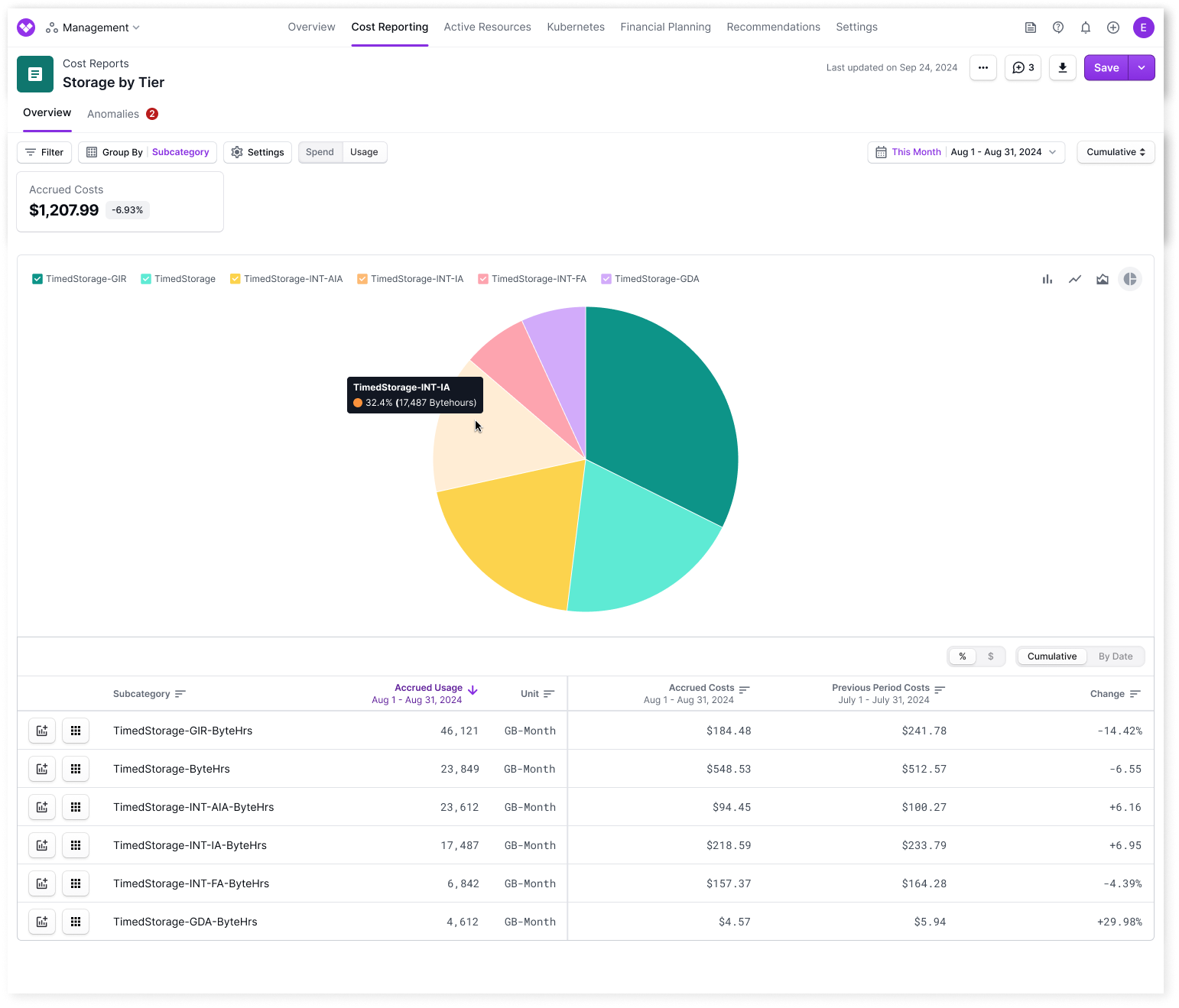1179x1008 pixels.
Task: Click chart icon for TimedStorage-ByteHrs row
Action: (42, 769)
